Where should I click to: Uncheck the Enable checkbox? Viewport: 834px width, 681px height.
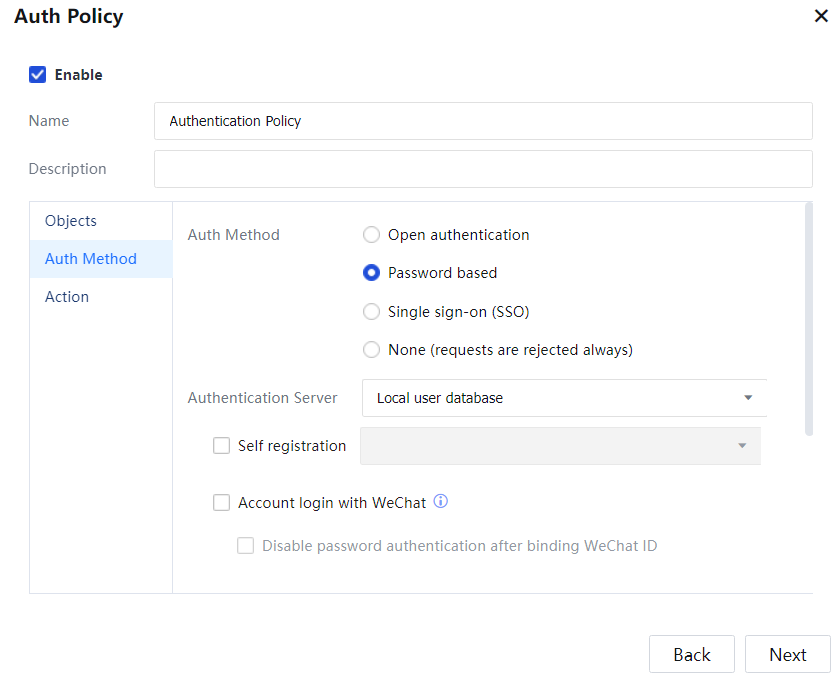(38, 75)
